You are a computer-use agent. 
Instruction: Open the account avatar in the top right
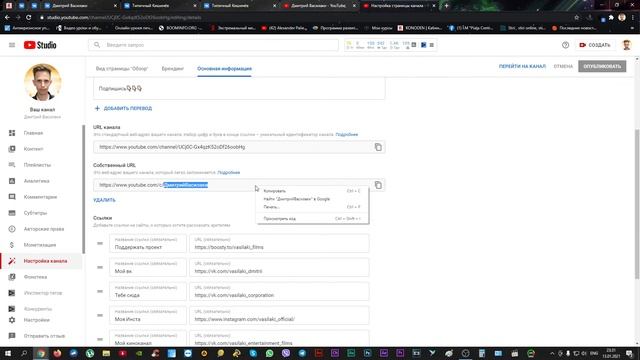[627, 45]
